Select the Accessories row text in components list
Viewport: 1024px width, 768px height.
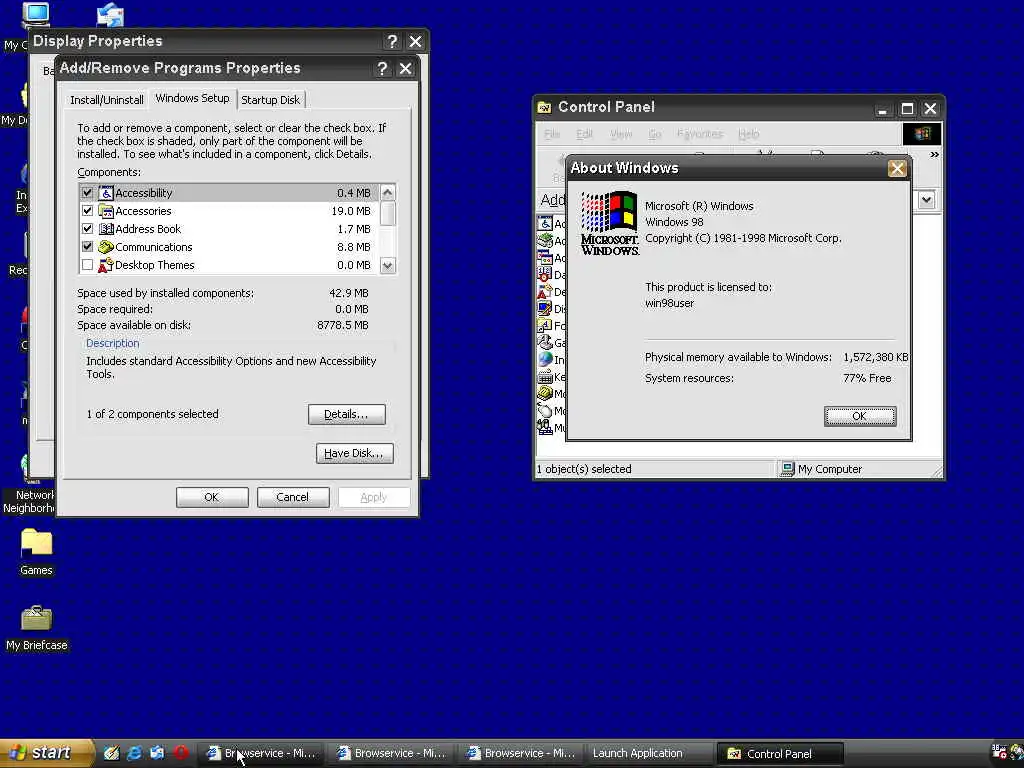(x=143, y=211)
